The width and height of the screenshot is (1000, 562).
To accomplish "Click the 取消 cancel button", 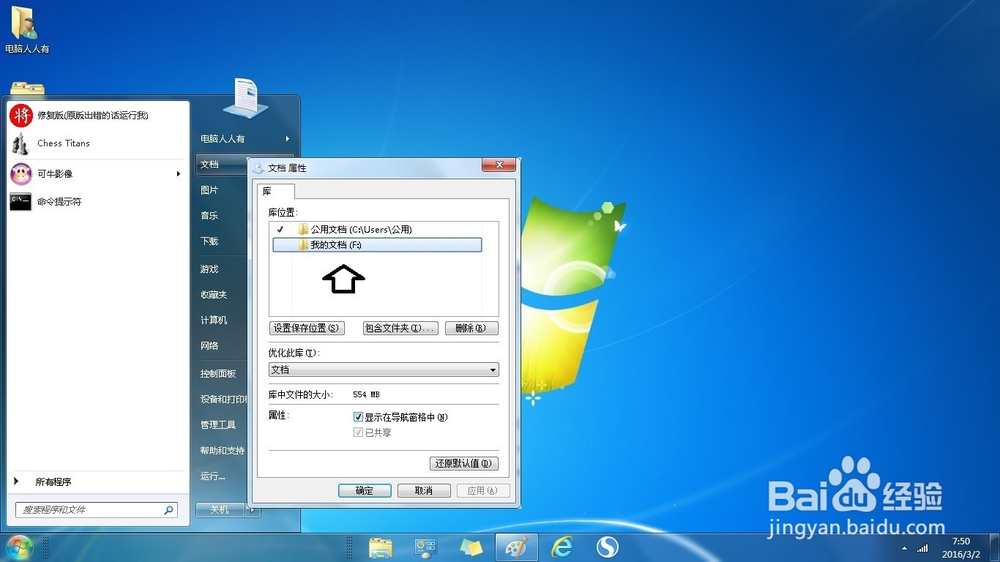I will tap(423, 491).
